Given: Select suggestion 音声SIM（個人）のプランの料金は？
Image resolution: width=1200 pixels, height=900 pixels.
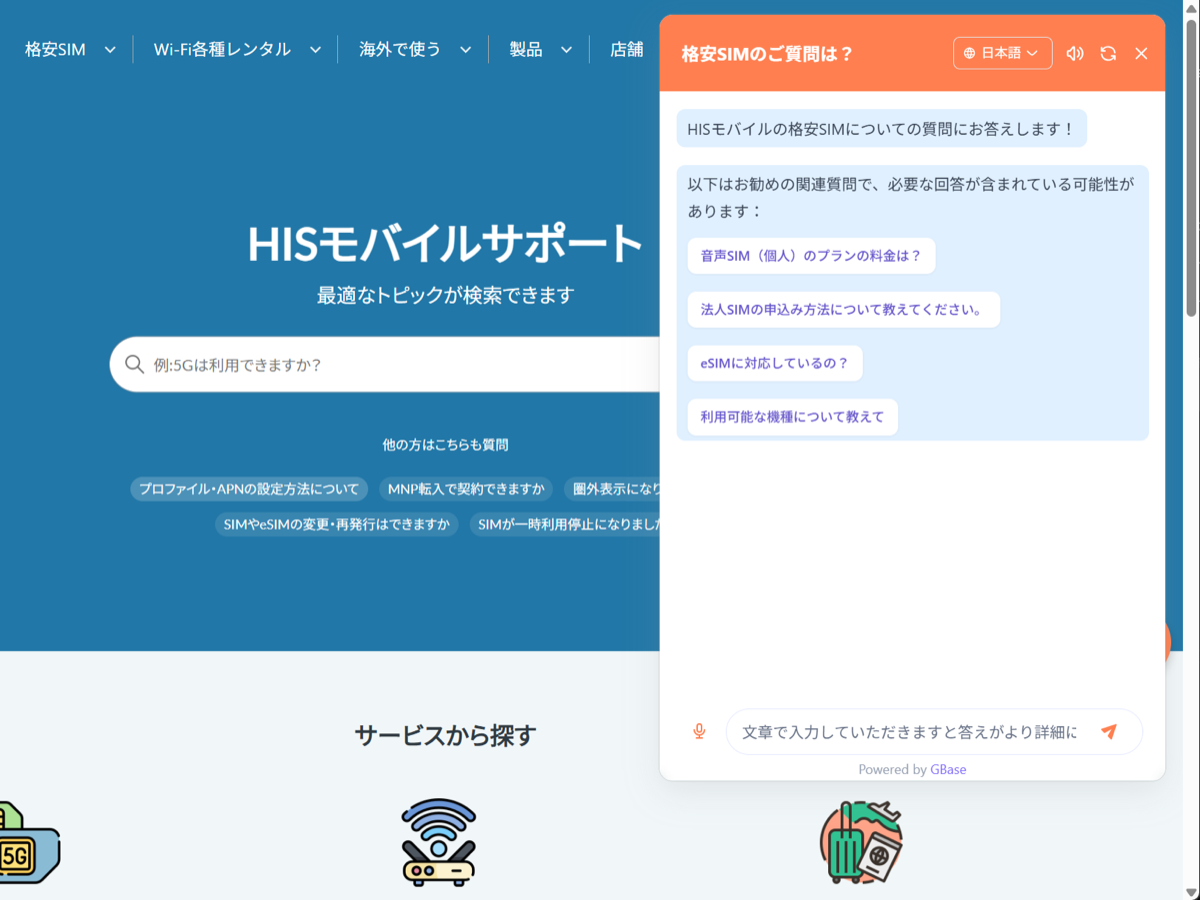Looking at the screenshot, I should tap(811, 256).
